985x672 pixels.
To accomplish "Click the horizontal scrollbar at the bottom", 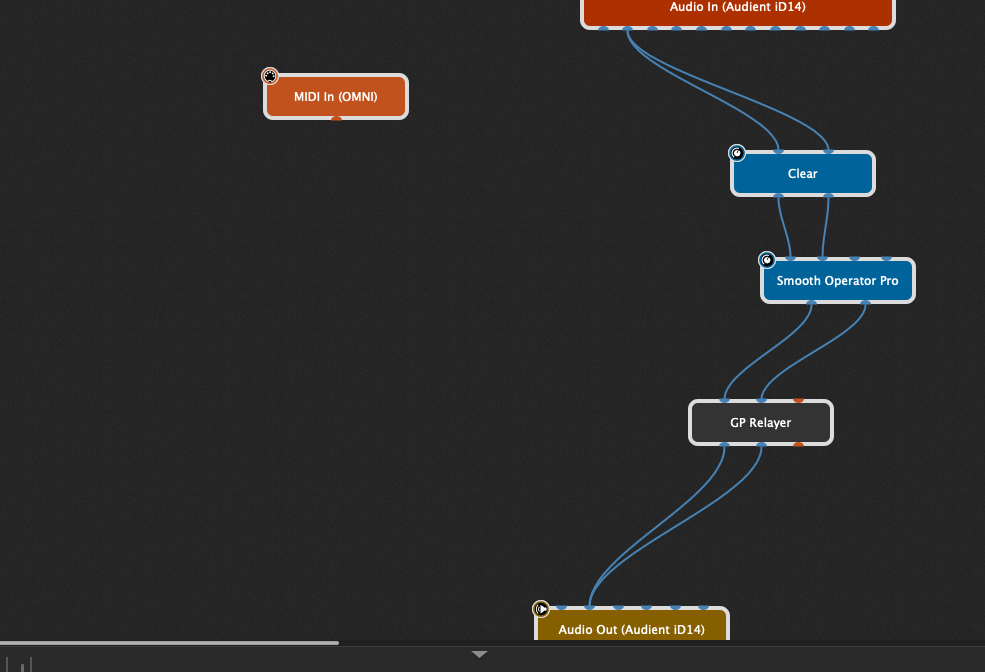I will point(170,643).
